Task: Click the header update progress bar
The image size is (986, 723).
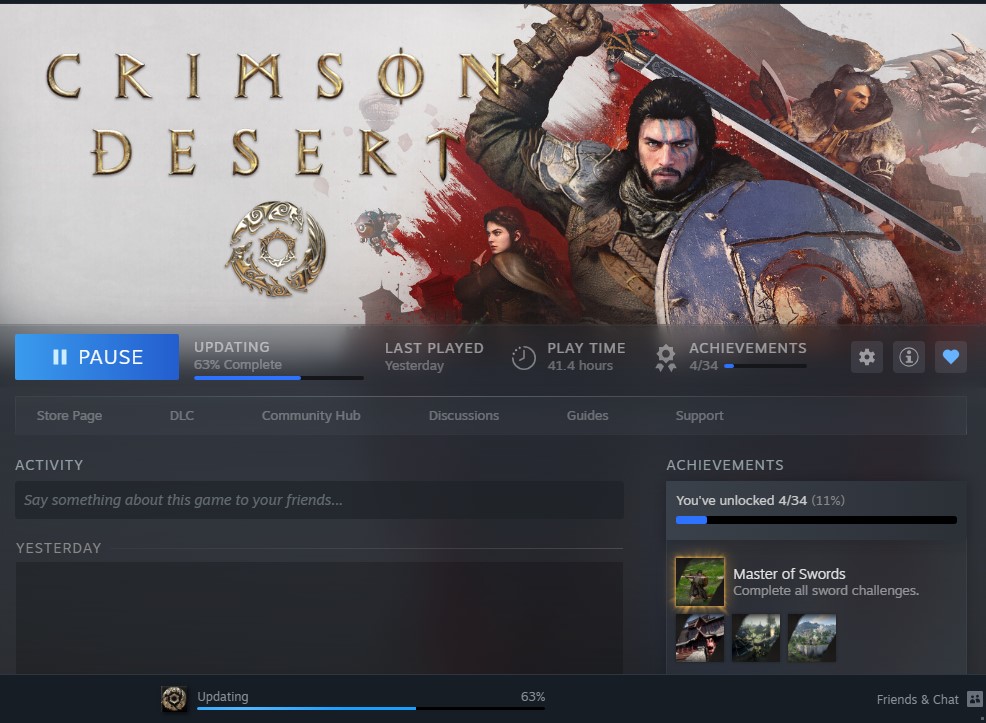Action: (279, 378)
